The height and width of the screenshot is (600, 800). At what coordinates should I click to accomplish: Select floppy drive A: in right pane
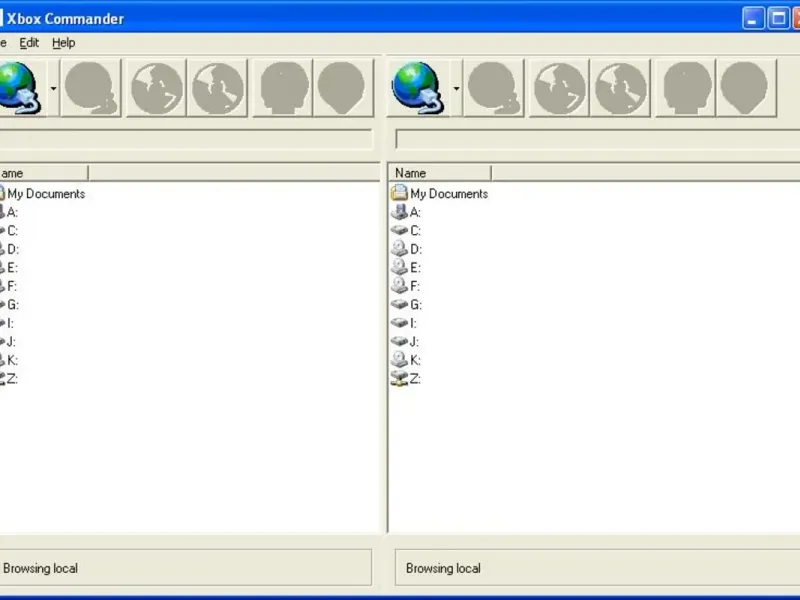click(x=406, y=212)
